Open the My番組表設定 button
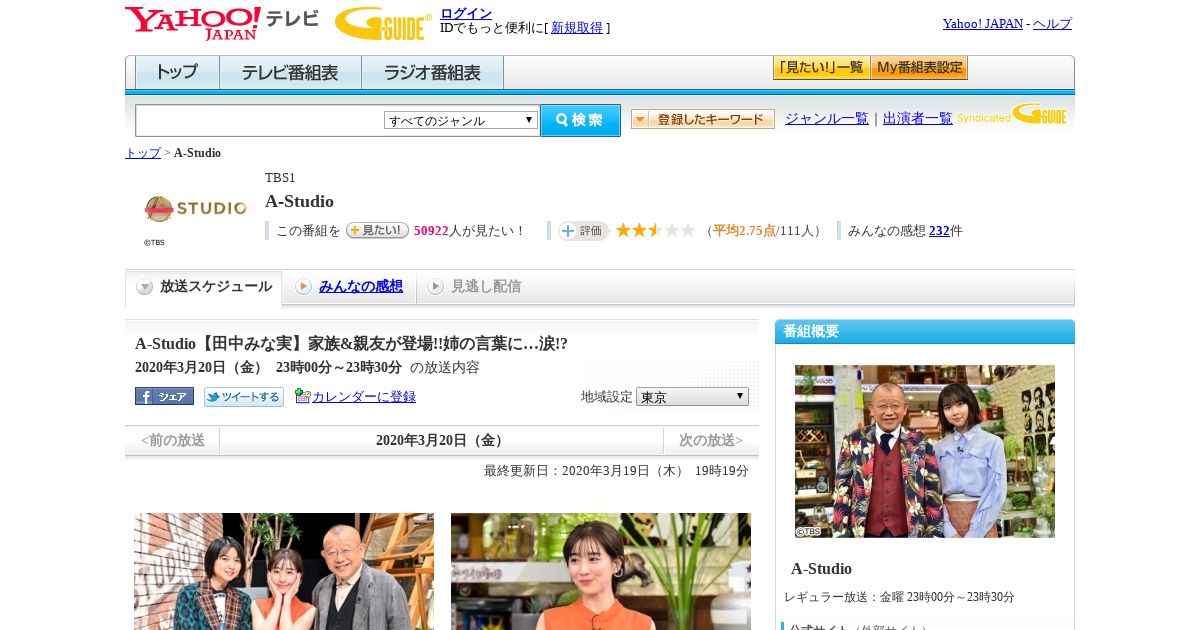Image resolution: width=1200 pixels, height=630 pixels. 919,68
